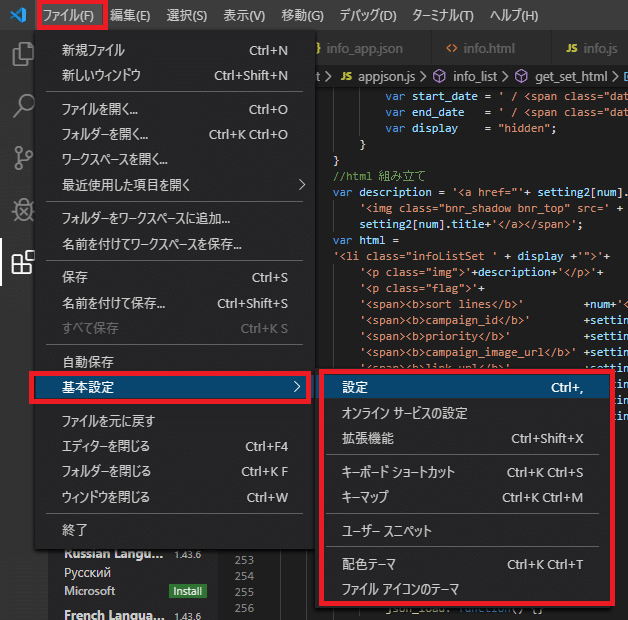The image size is (628, 620).
Task: Open the ターミナル(T) menu
Action: tap(443, 16)
